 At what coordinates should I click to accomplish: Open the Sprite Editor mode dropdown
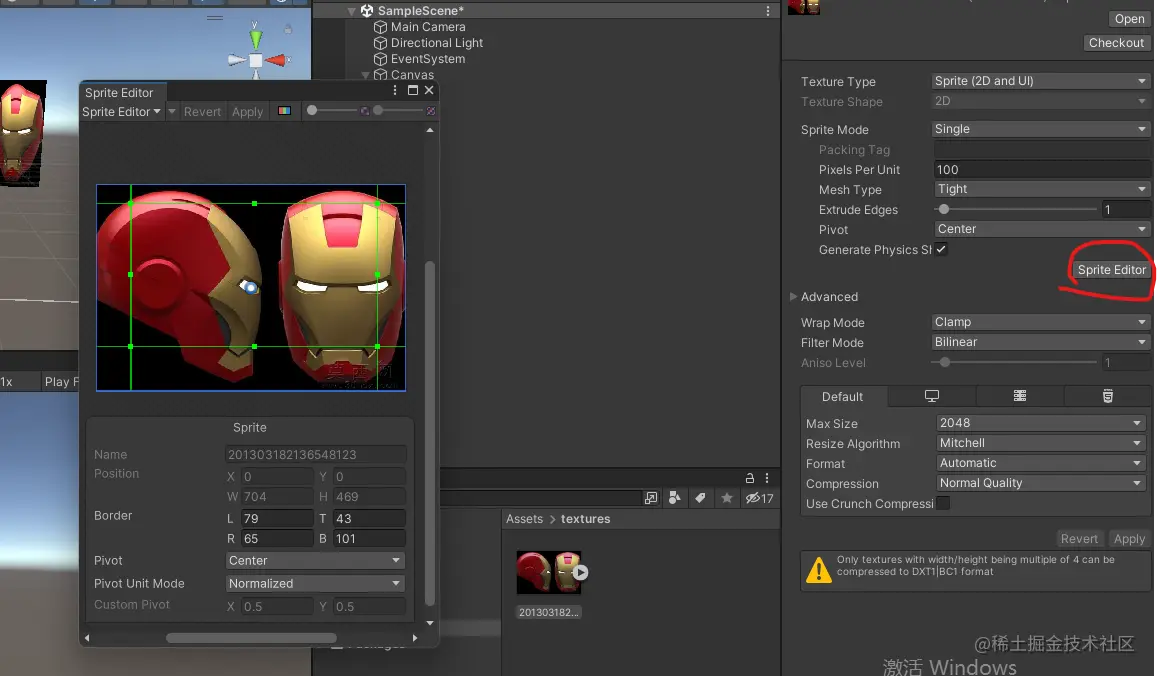click(x=121, y=111)
